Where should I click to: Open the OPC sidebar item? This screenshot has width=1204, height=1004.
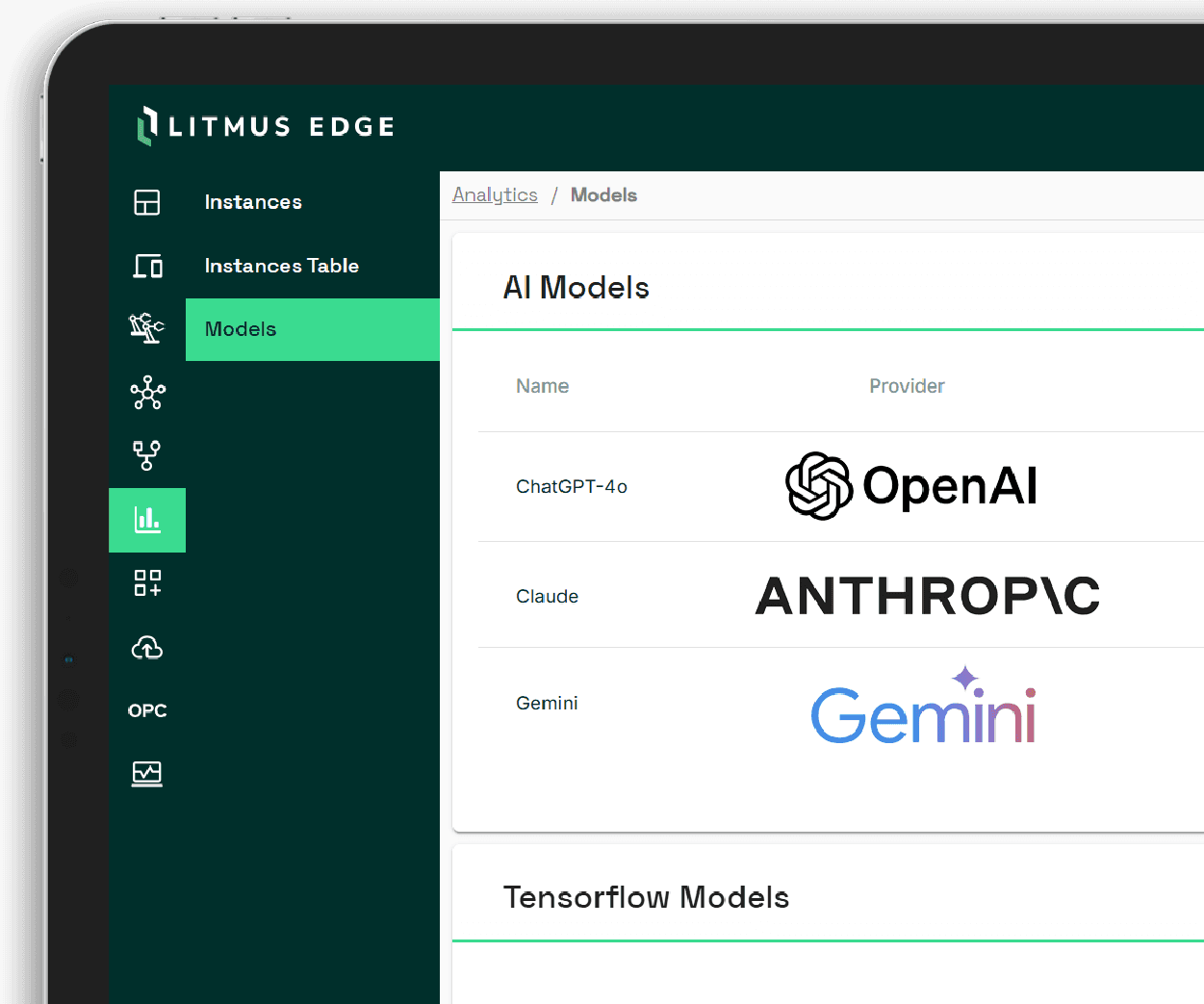pyautogui.click(x=147, y=710)
